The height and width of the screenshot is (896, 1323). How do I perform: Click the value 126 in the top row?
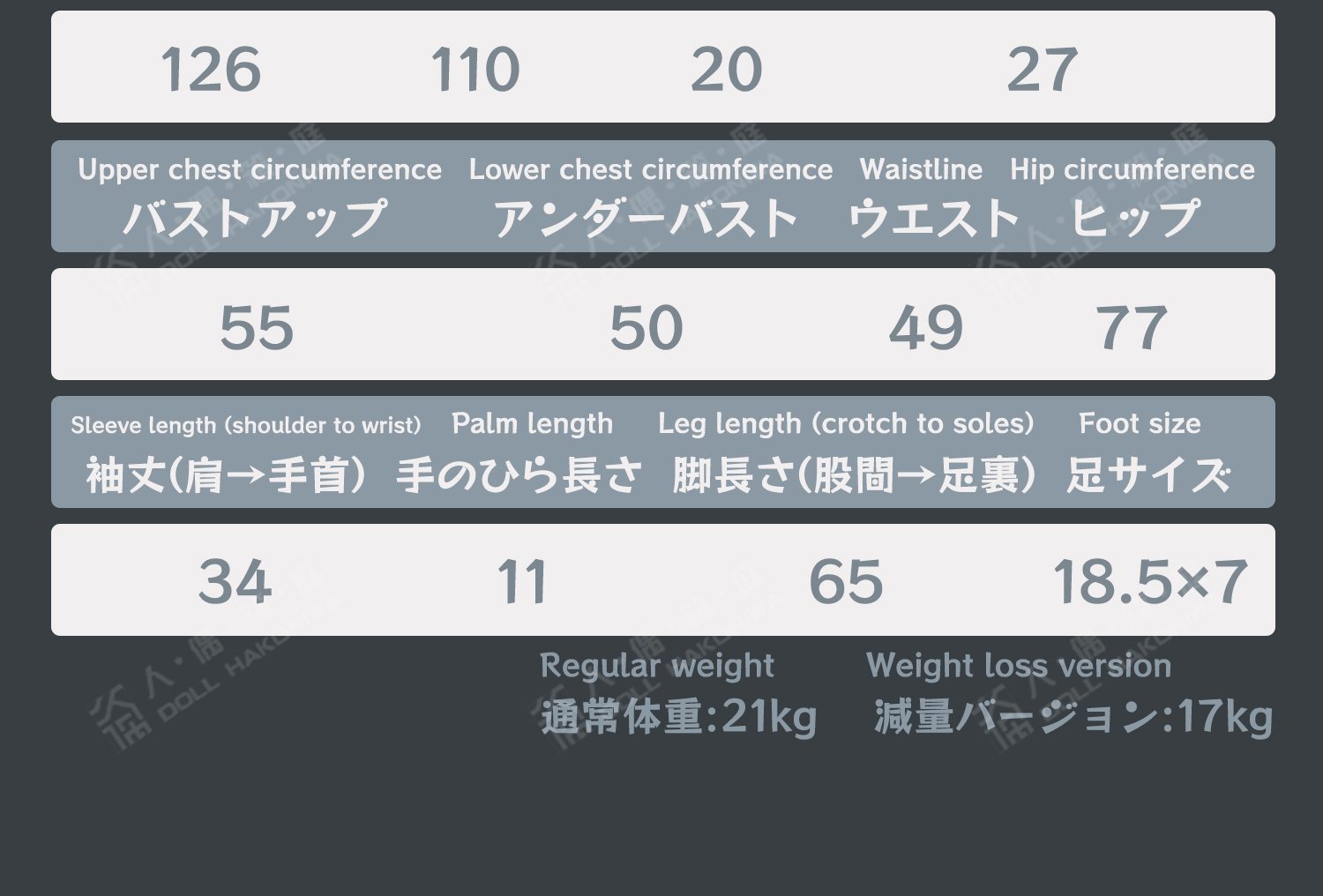tap(211, 70)
